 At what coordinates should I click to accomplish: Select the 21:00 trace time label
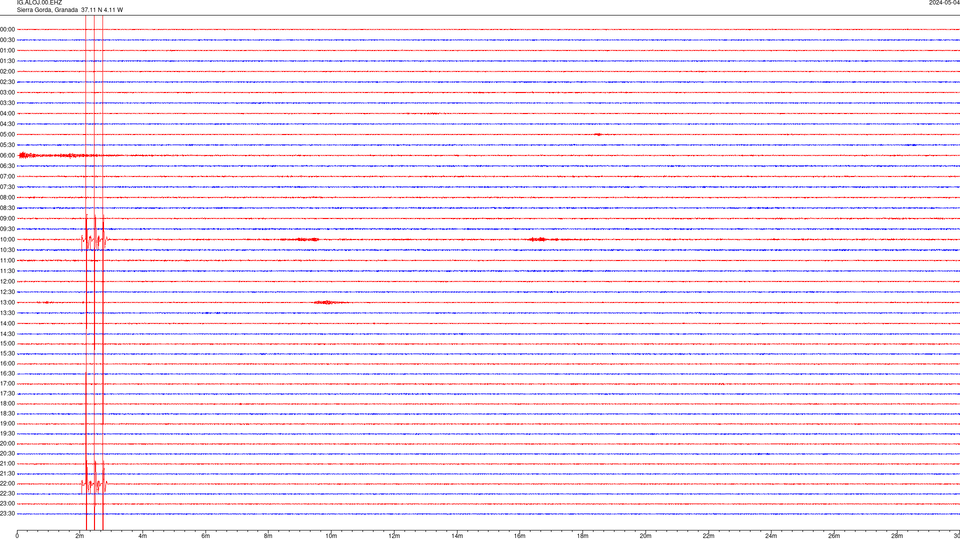click(x=7, y=463)
